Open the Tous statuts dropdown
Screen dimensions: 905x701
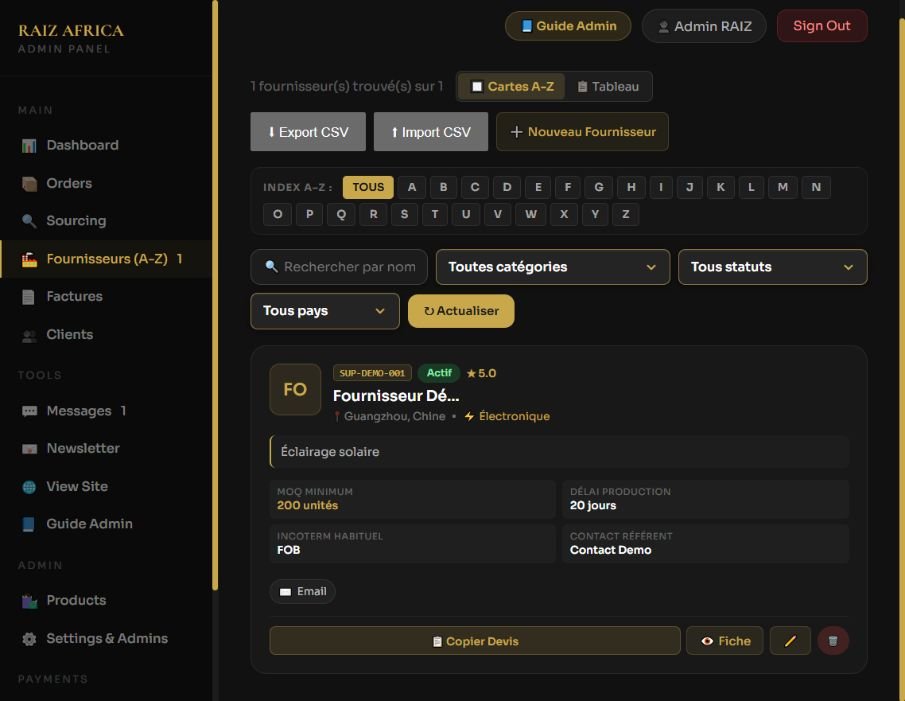[772, 267]
